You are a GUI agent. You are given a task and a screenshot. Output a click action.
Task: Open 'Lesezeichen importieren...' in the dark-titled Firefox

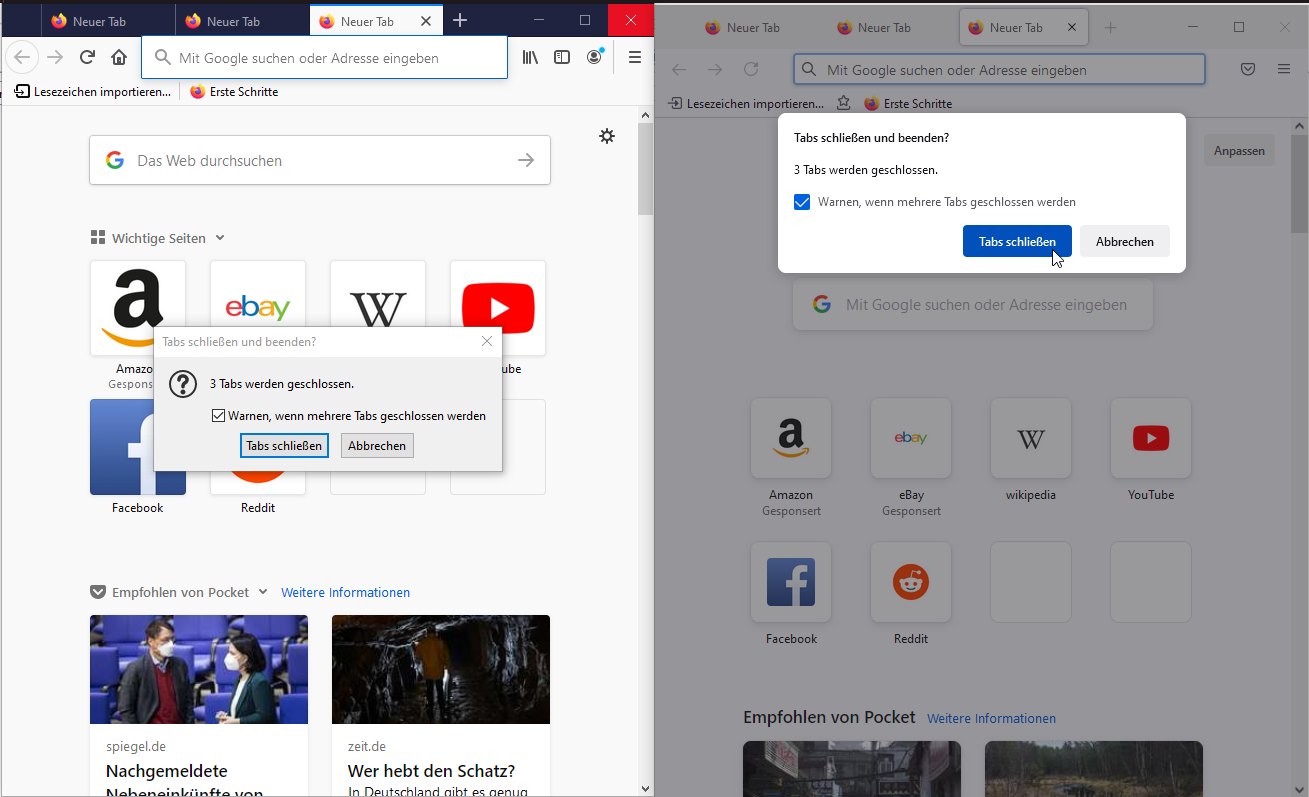[x=93, y=91]
